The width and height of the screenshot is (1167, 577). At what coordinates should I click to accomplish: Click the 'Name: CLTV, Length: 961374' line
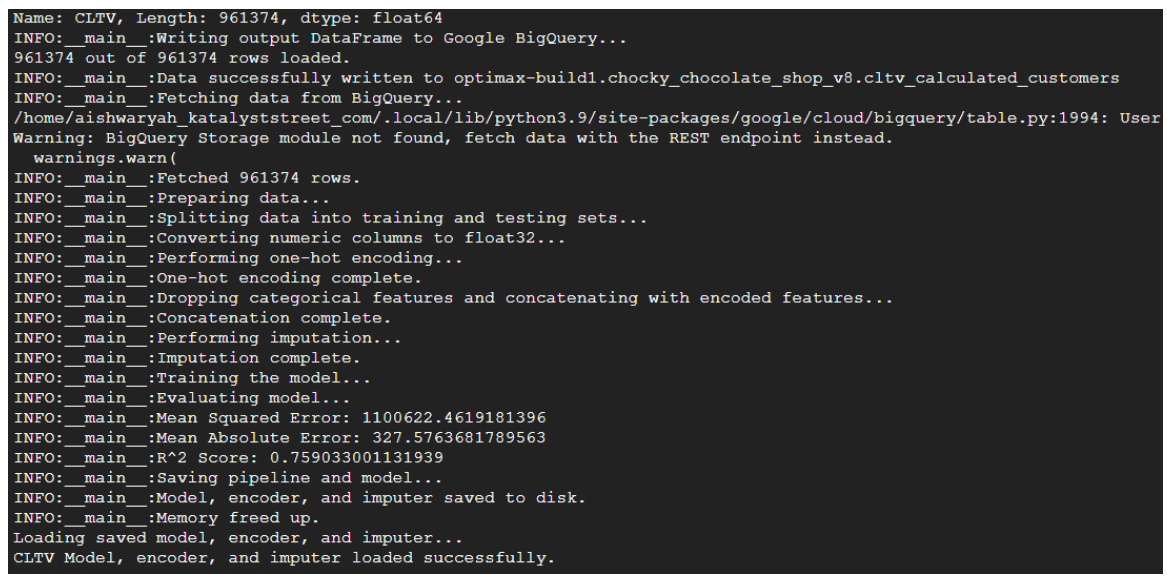(228, 18)
